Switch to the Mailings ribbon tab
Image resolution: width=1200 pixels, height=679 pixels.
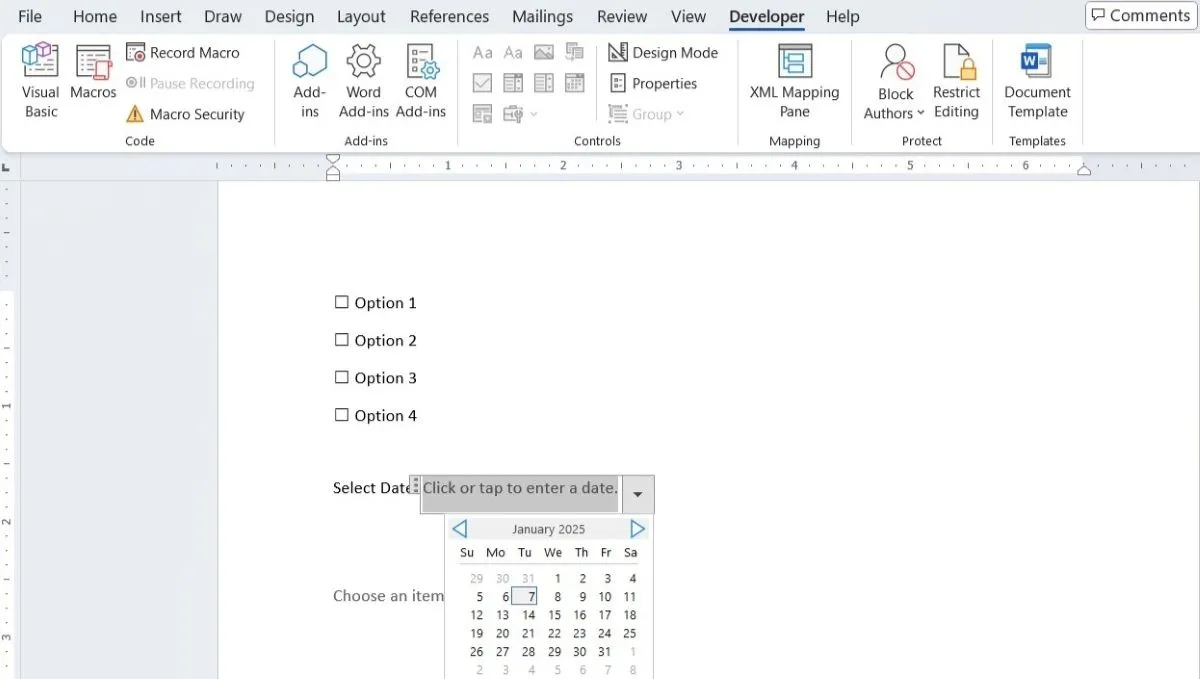[542, 16]
